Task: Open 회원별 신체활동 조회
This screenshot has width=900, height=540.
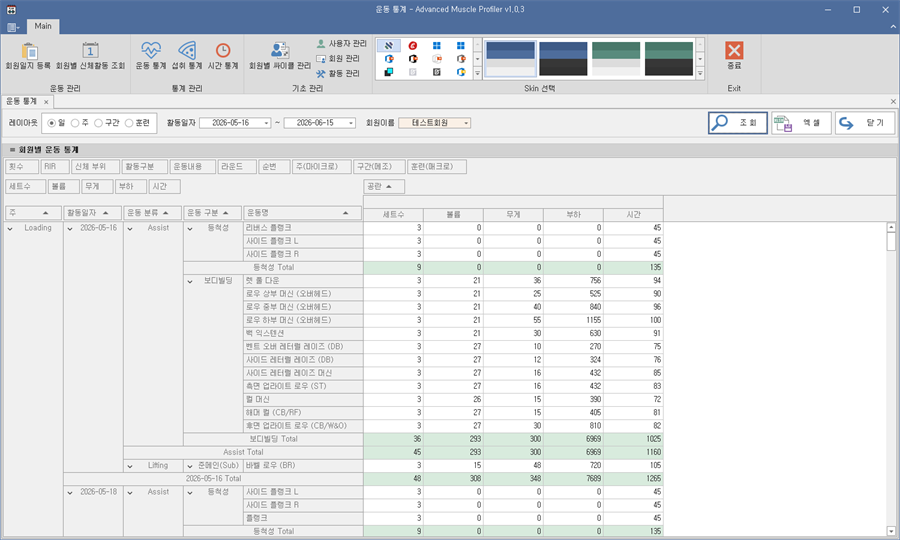Action: point(90,56)
